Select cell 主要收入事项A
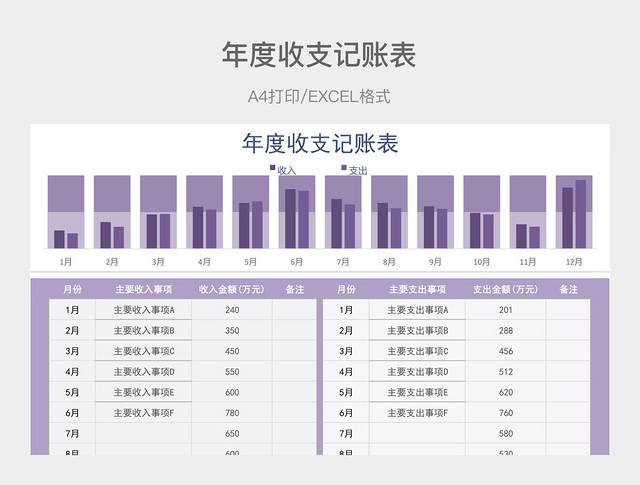 pos(144,310)
